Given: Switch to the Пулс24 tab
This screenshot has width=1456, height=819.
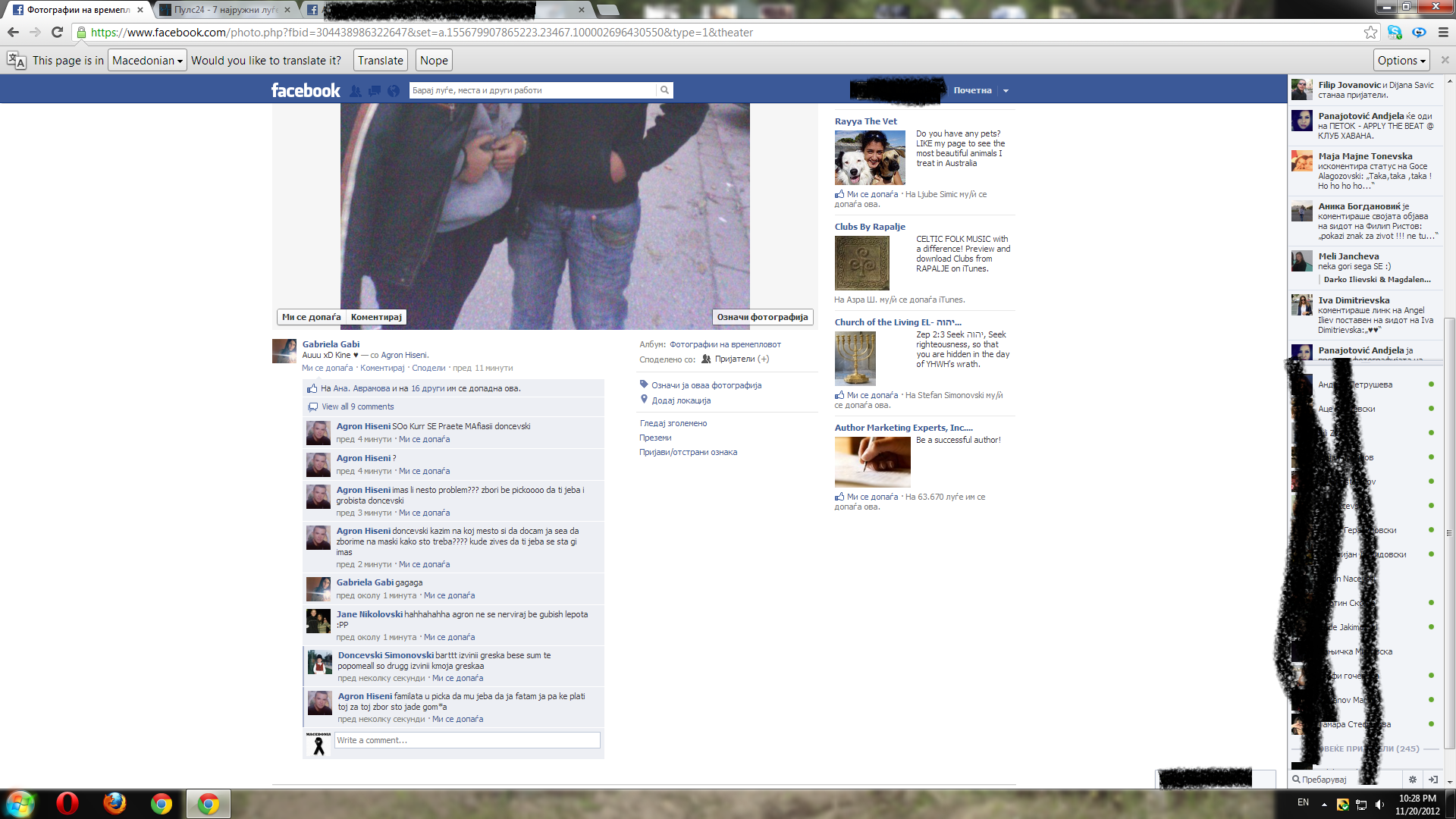Looking at the screenshot, I should click(x=225, y=10).
